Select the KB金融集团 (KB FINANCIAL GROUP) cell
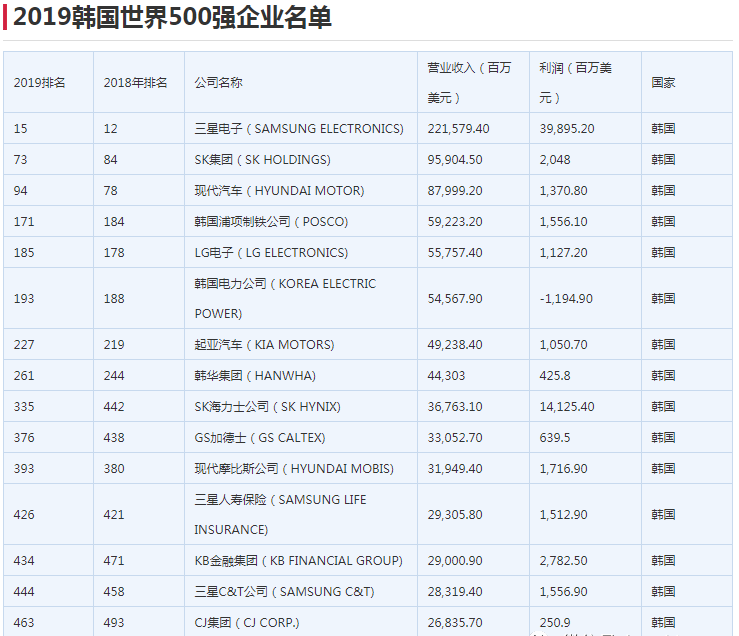739x636 pixels. (299, 561)
